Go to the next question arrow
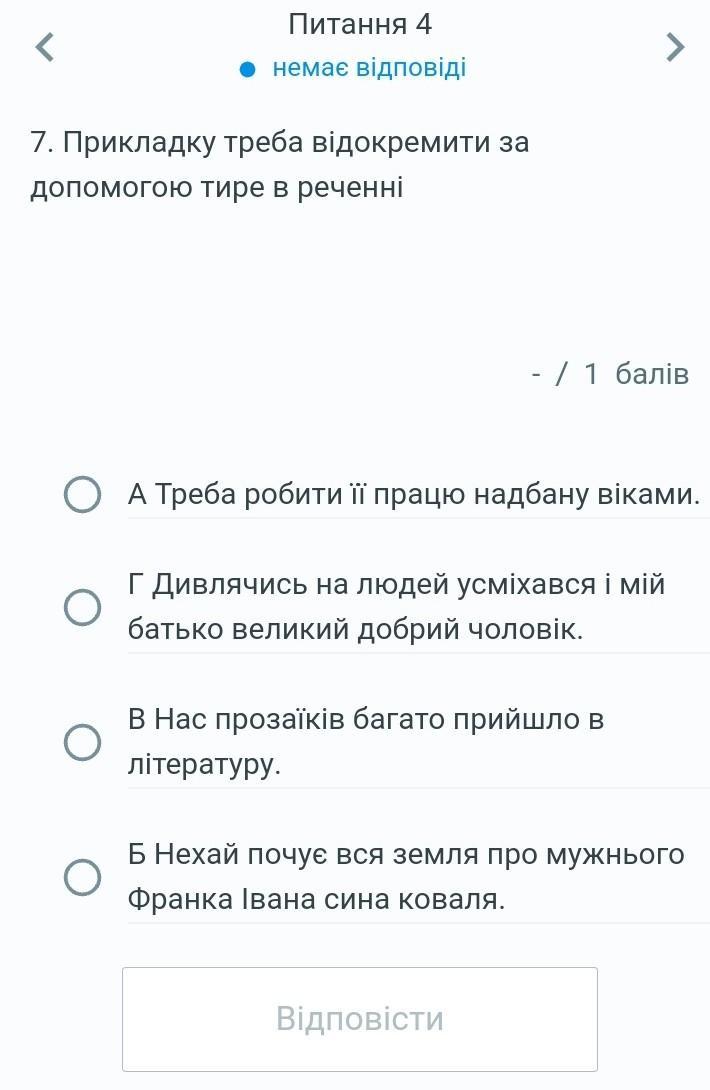This screenshot has height=1090, width=710. coord(675,46)
